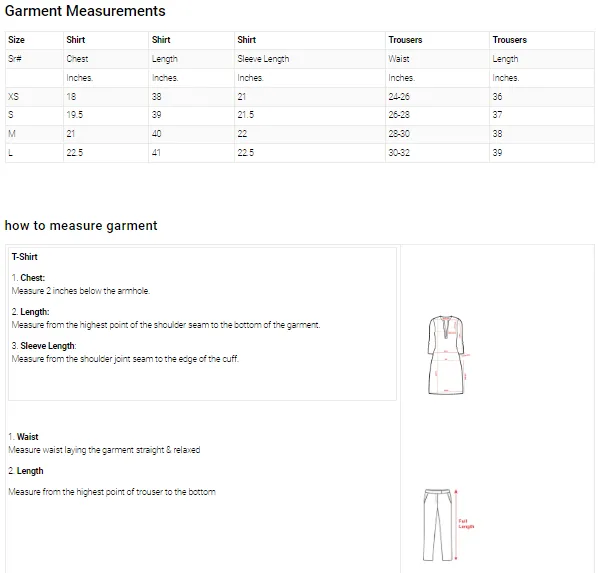Click the trousers 'Waist' subheader cell
The width and height of the screenshot is (598, 573).
pyautogui.click(x=399, y=59)
